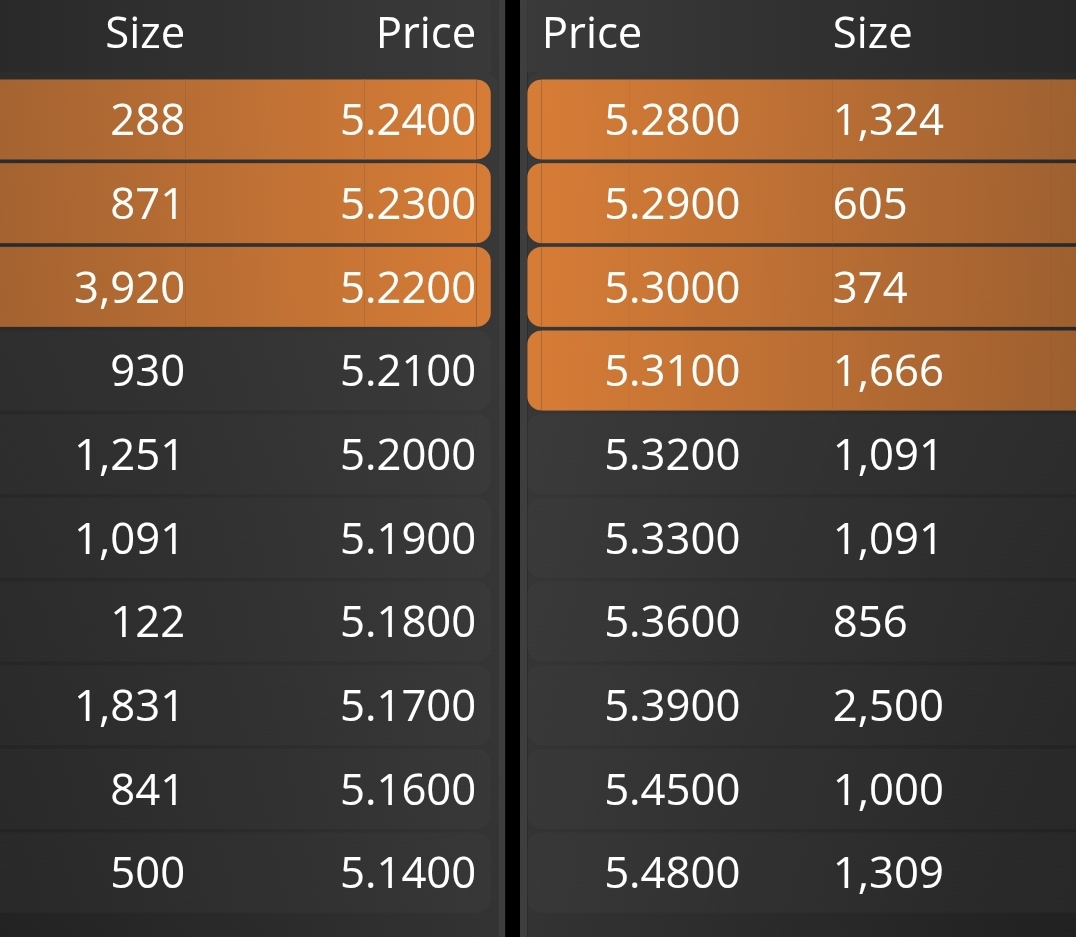This screenshot has width=1076, height=937.
Task: Select the bid price 5.2300
Action: coord(408,204)
